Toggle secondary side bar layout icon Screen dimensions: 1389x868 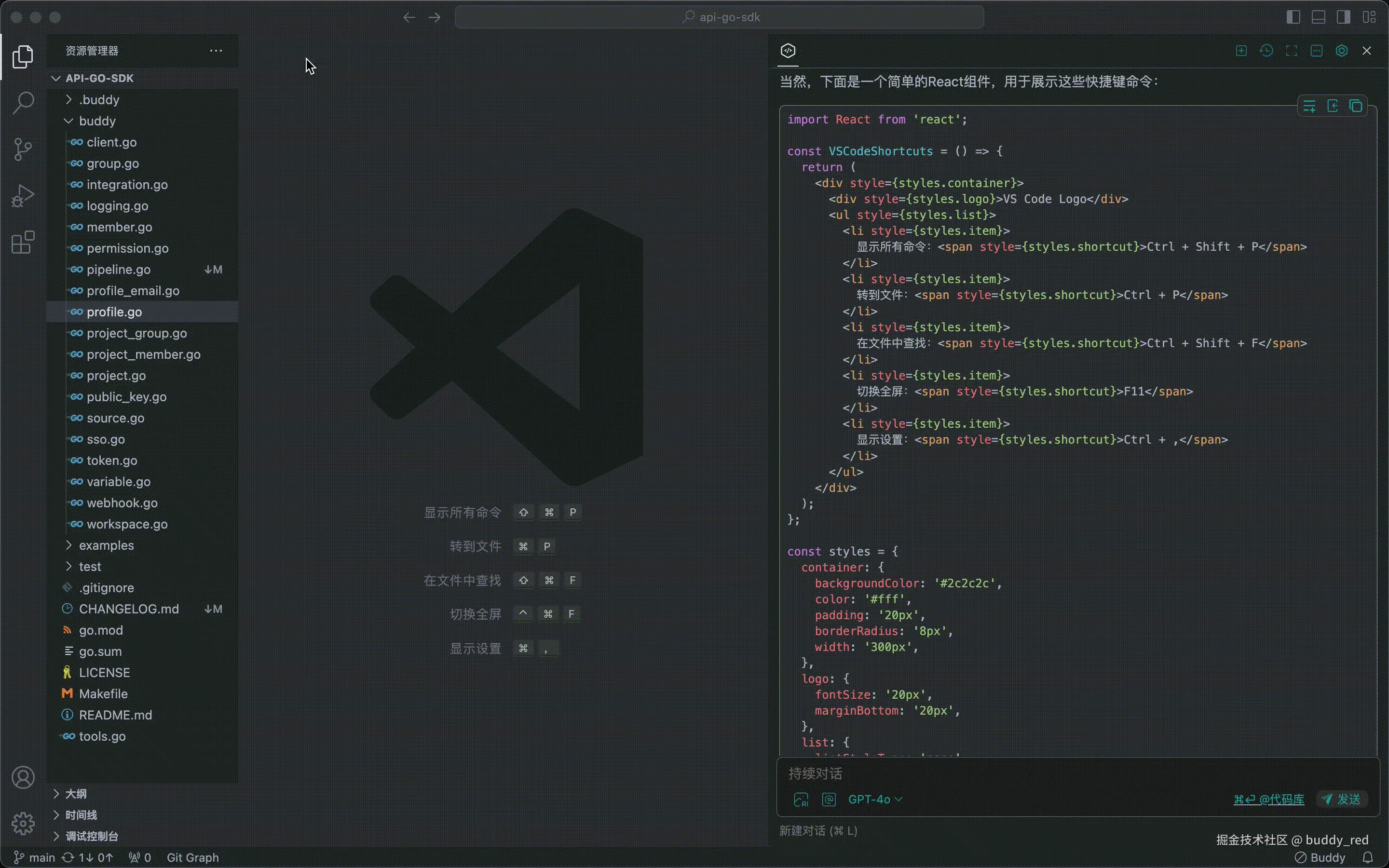tap(1344, 17)
